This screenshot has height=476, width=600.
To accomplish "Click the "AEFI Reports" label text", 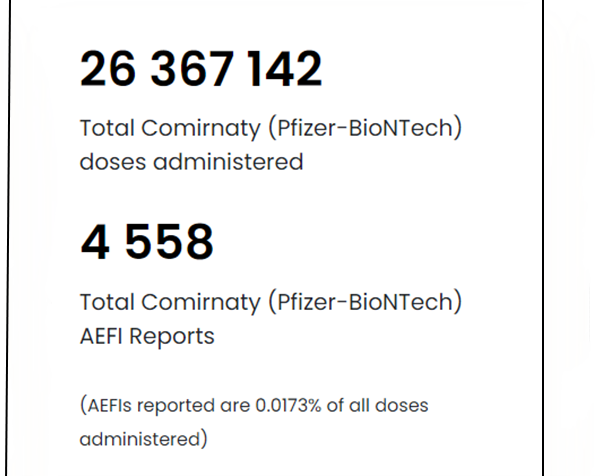I will (x=147, y=336).
